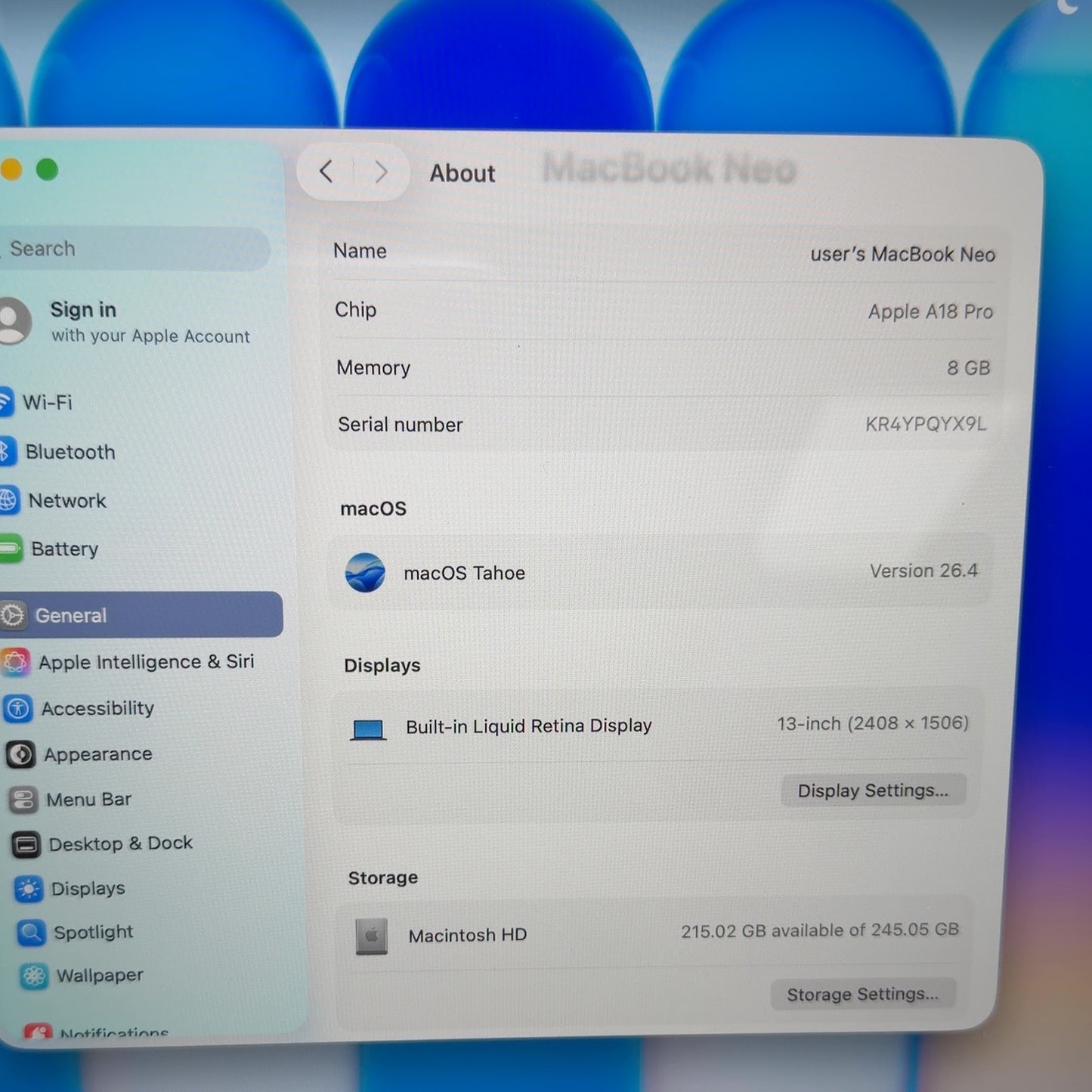Click the Appearance icon
1092x1092 pixels.
(x=20, y=754)
